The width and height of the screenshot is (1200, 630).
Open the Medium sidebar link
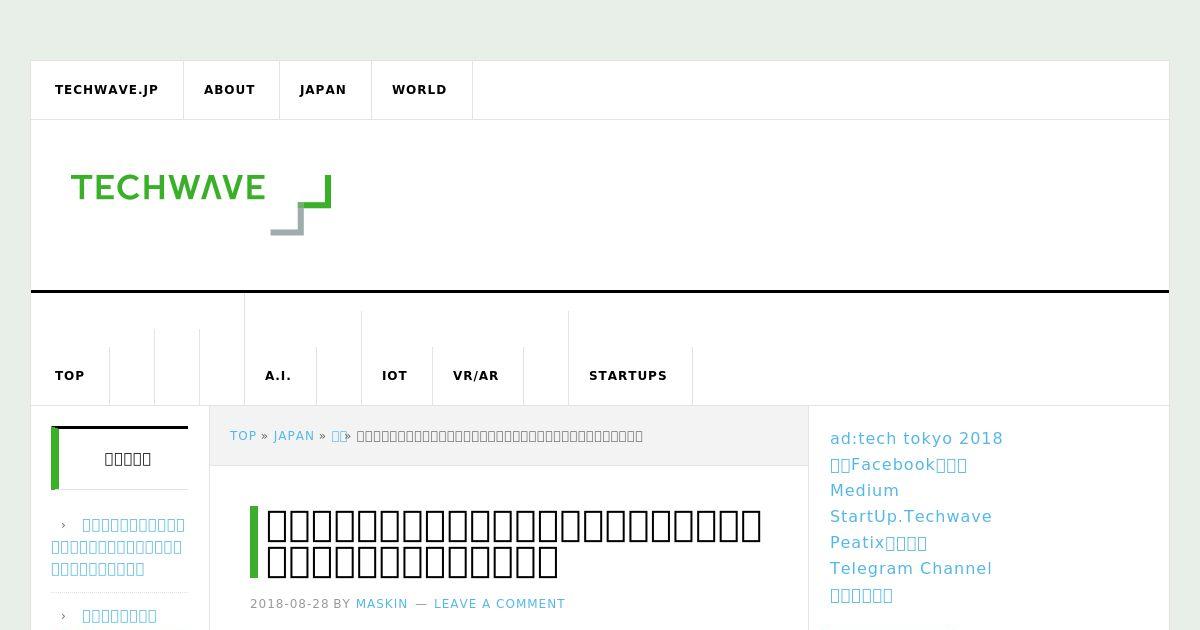(864, 491)
